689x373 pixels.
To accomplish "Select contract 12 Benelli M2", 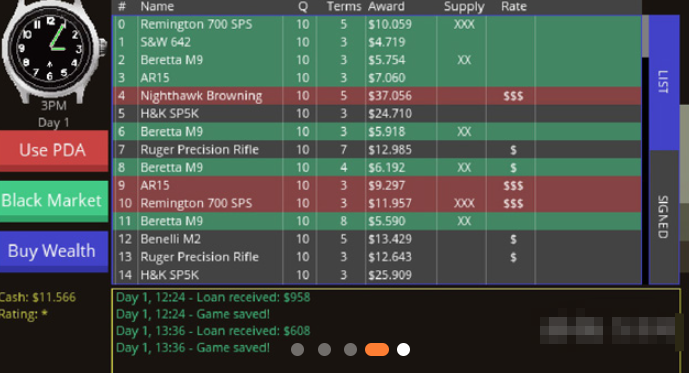I will coord(377,239).
